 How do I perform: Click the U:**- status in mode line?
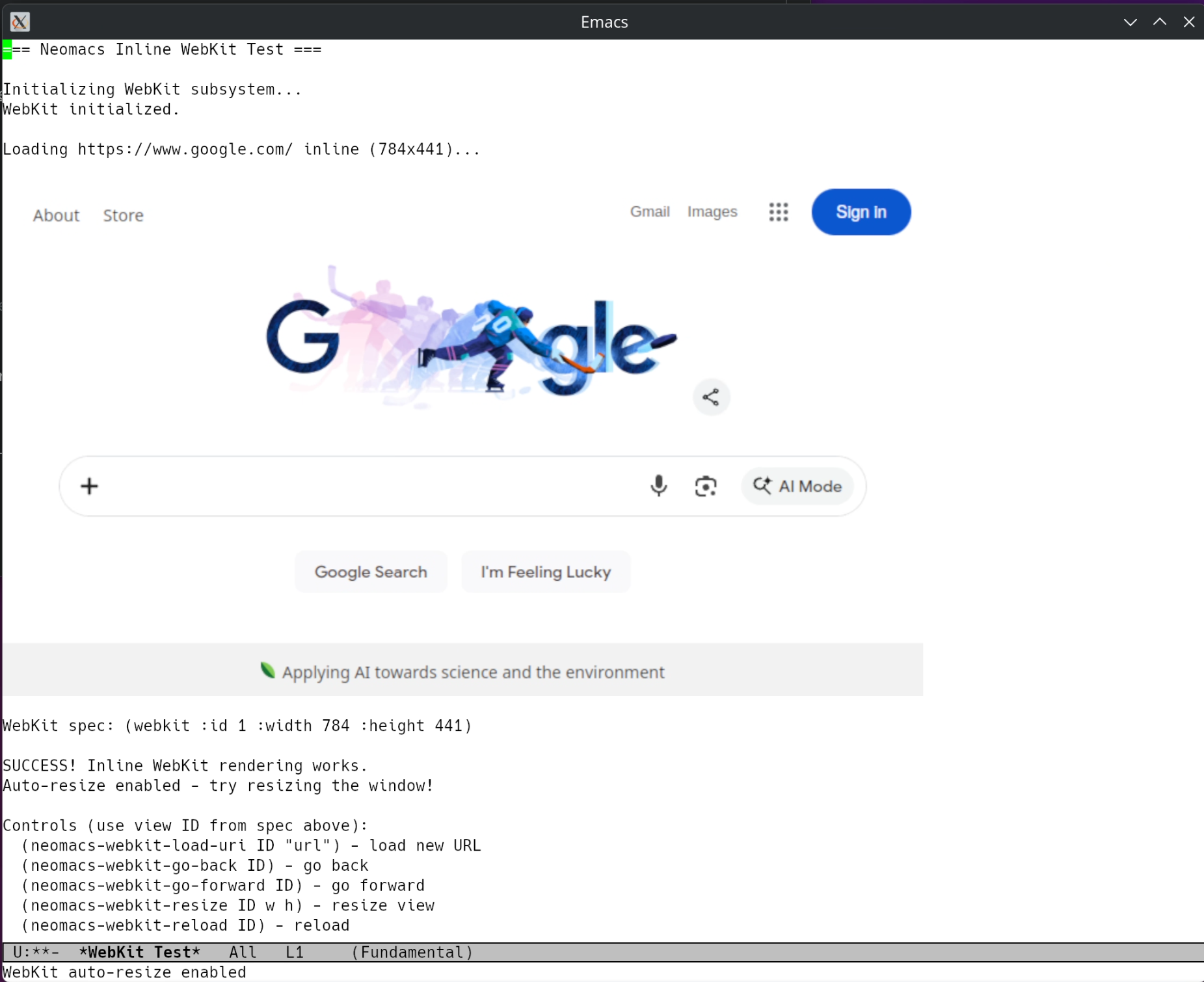click(x=36, y=952)
